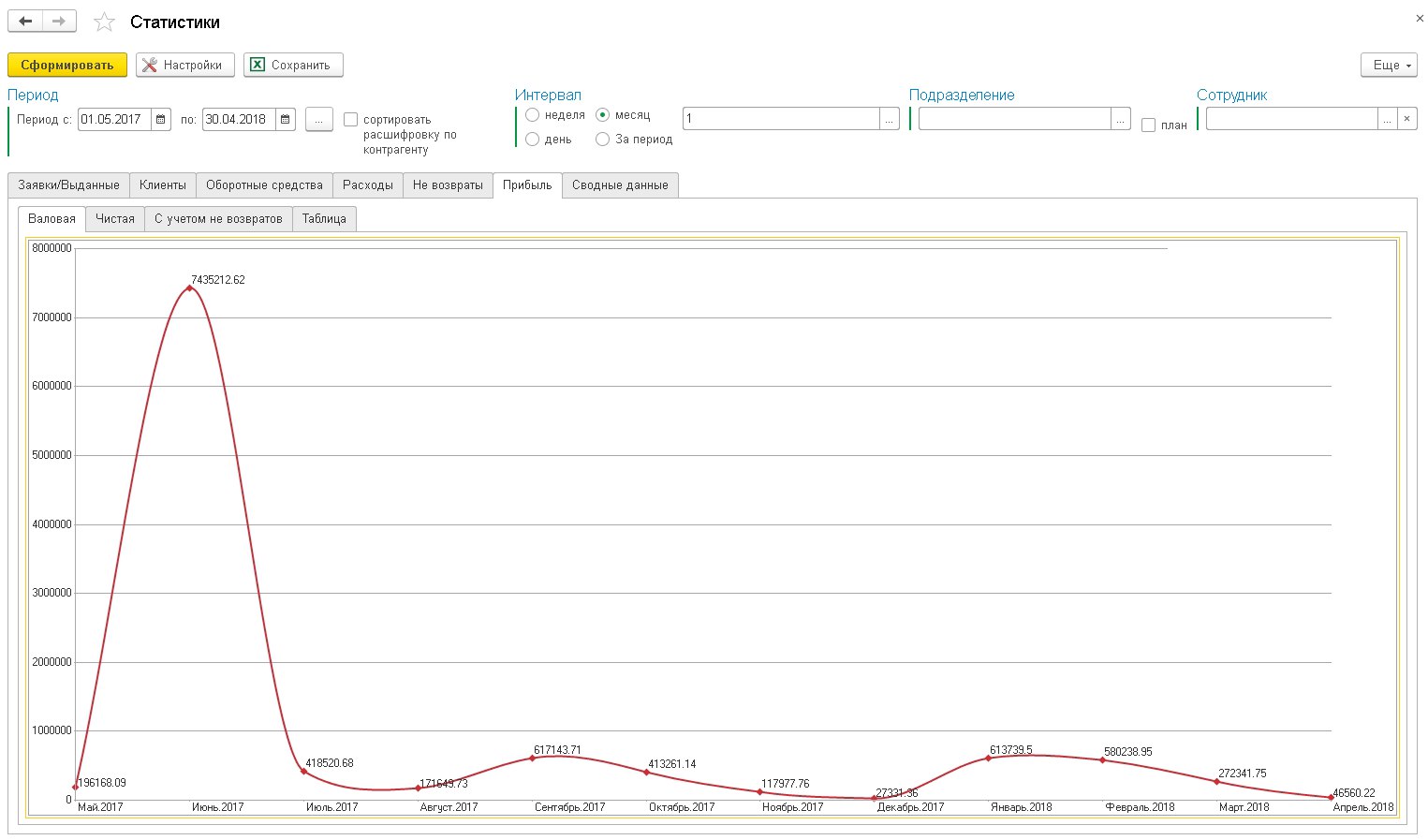Click the back navigation arrow
This screenshot has height=840, width=1428.
(25, 21)
